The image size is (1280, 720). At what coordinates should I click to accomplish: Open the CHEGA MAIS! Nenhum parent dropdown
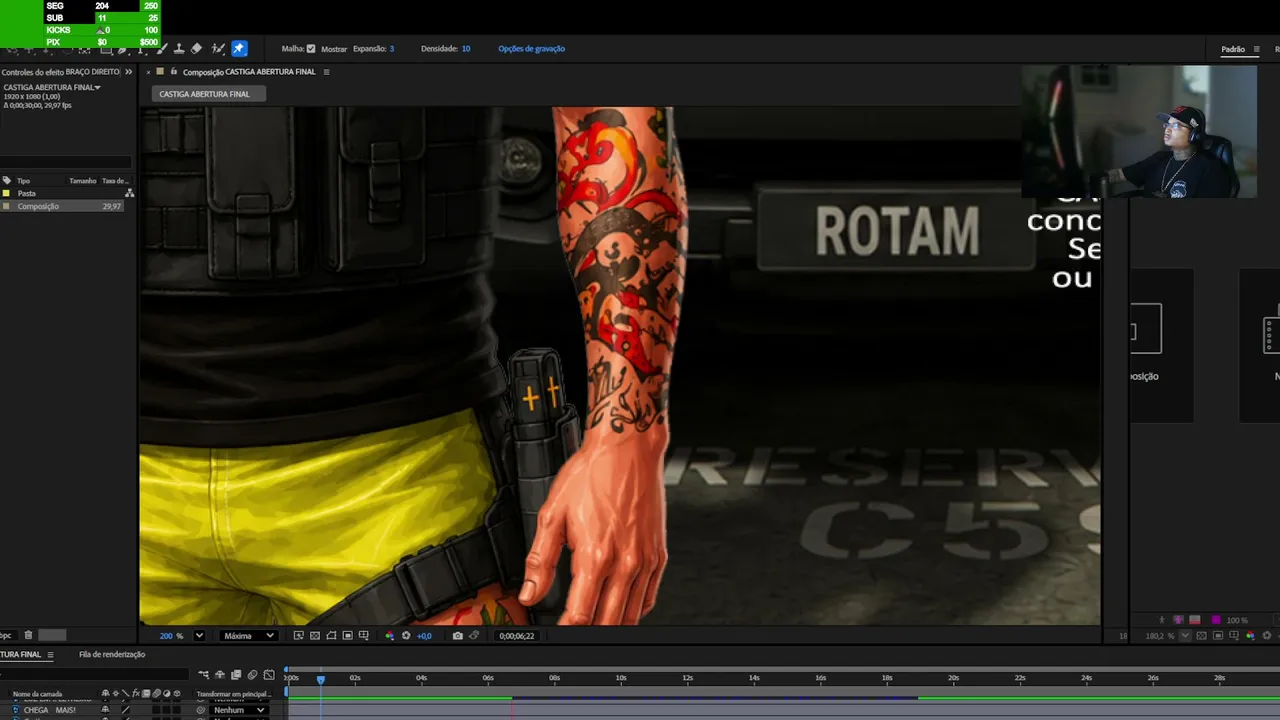(239, 710)
